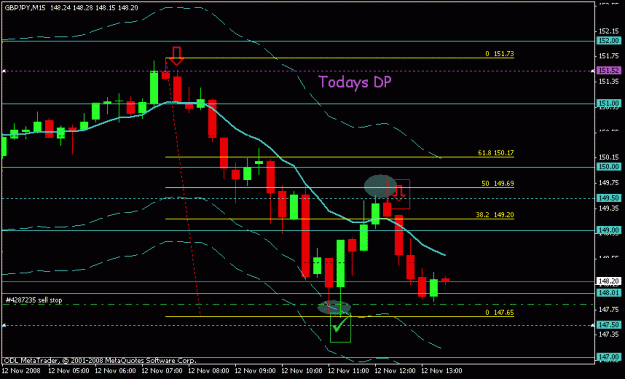Click the '12 Nov 09:00' time label
The width and height of the screenshot is (625, 379).
click(x=255, y=371)
